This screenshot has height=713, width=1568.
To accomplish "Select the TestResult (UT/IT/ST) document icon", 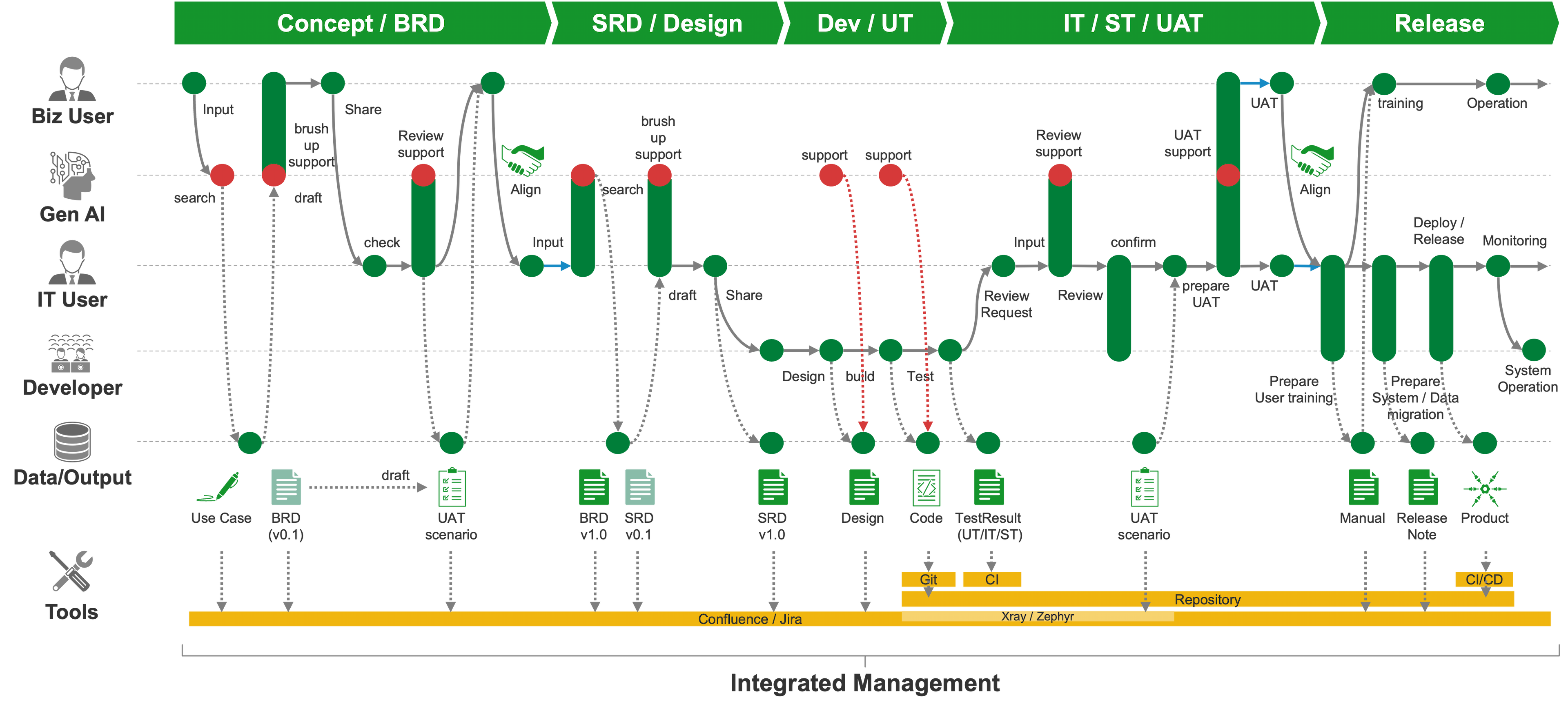I will (x=990, y=489).
